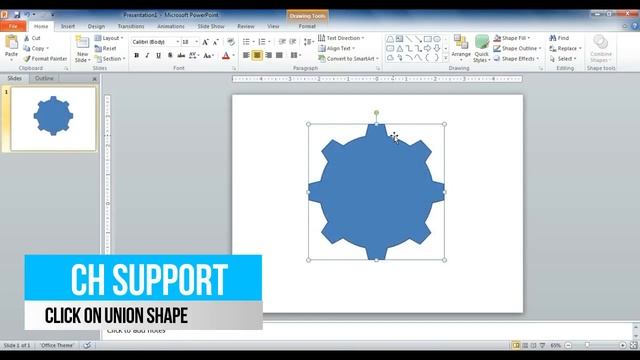The width and height of the screenshot is (640, 360).
Task: Toggle strikethrough formatting
Action: pyautogui.click(x=181, y=55)
